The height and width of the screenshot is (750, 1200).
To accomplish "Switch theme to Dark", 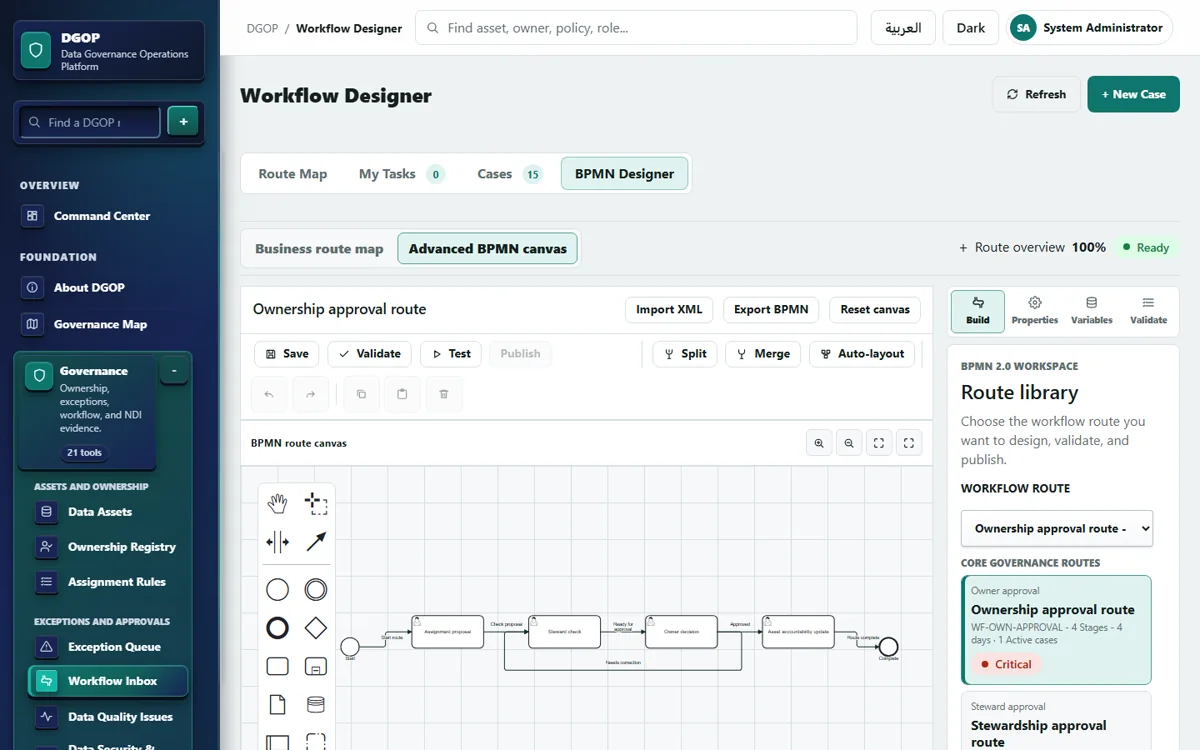I will [x=971, y=28].
